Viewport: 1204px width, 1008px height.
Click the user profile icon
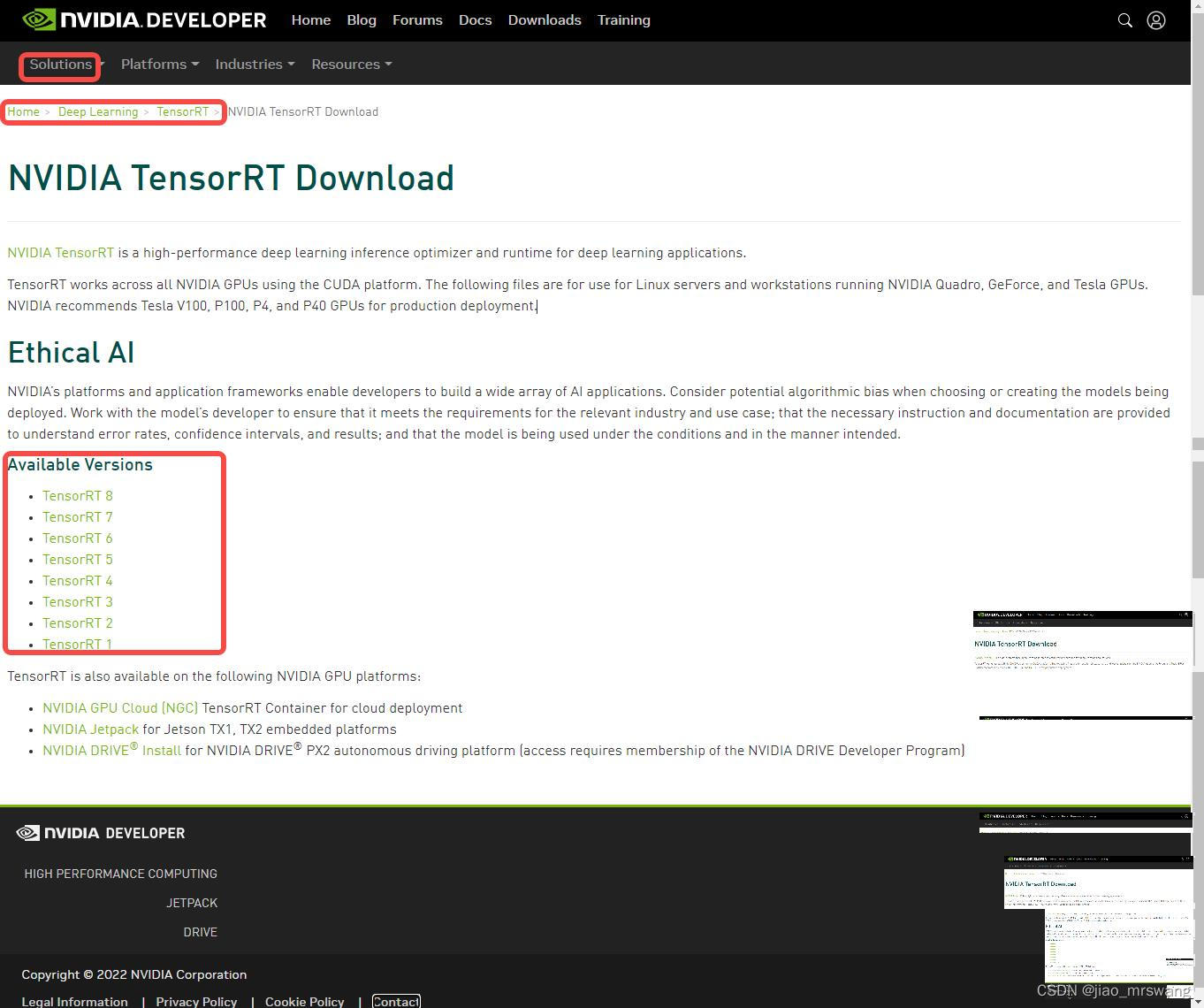[1155, 19]
